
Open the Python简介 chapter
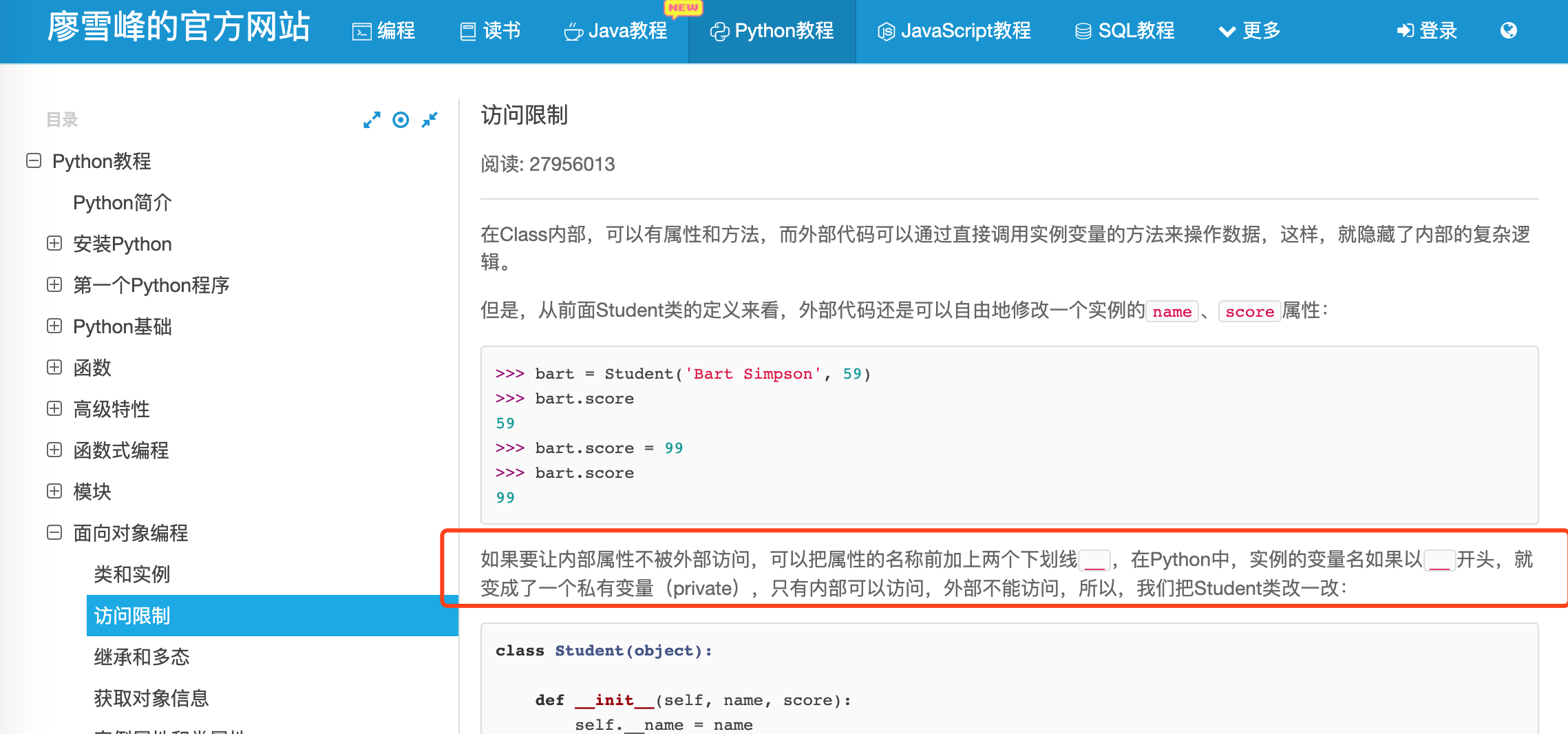tap(123, 202)
